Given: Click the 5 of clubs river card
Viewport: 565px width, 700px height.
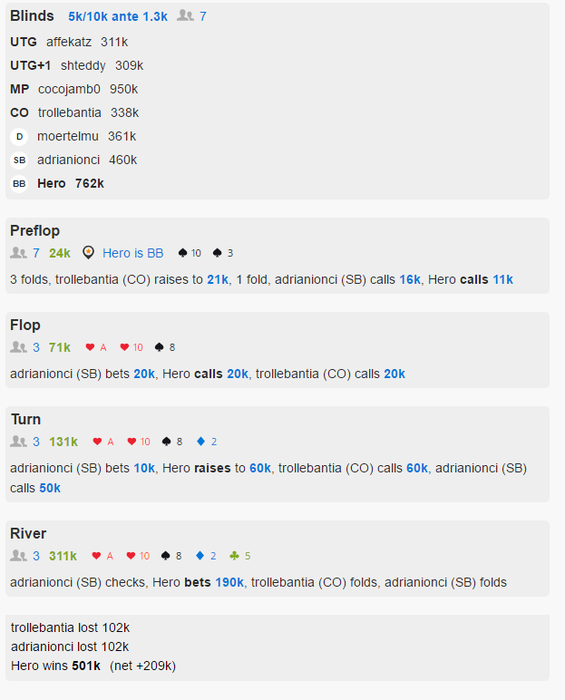Looking at the screenshot, I should coord(240,556).
